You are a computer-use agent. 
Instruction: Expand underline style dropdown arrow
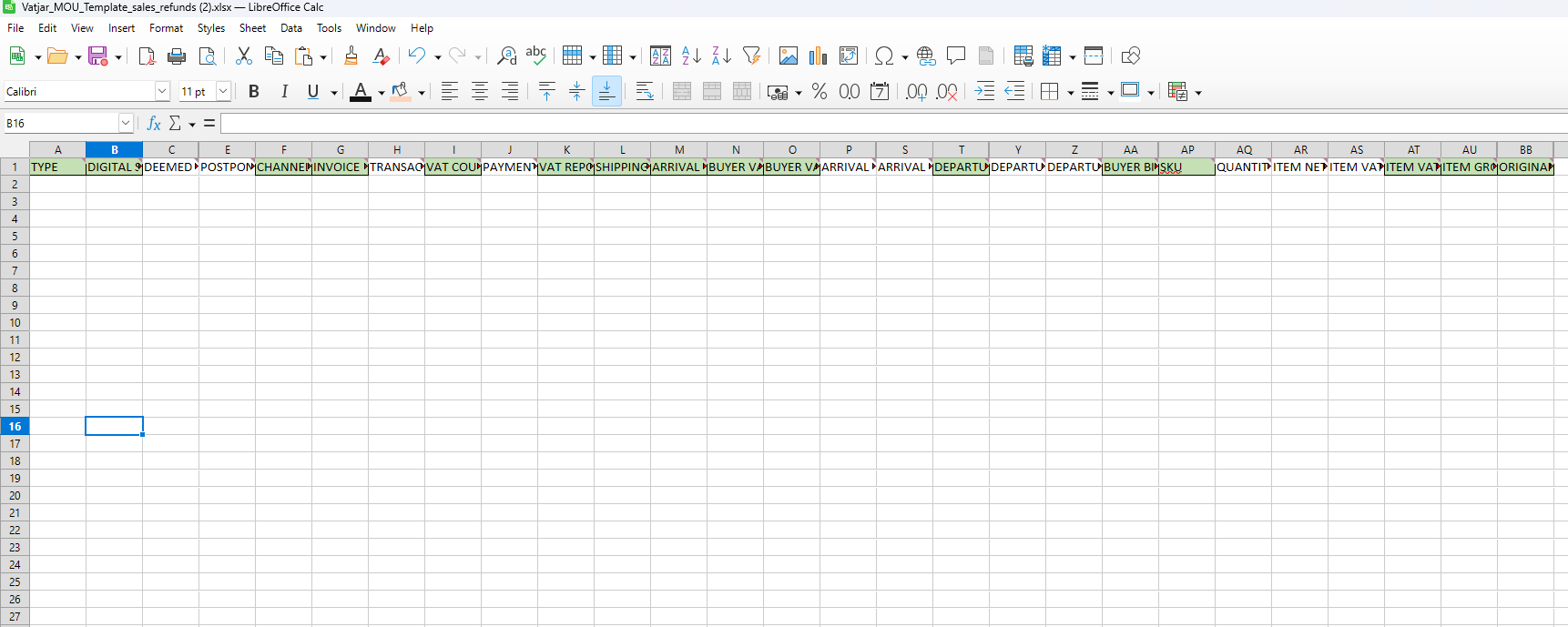(334, 92)
